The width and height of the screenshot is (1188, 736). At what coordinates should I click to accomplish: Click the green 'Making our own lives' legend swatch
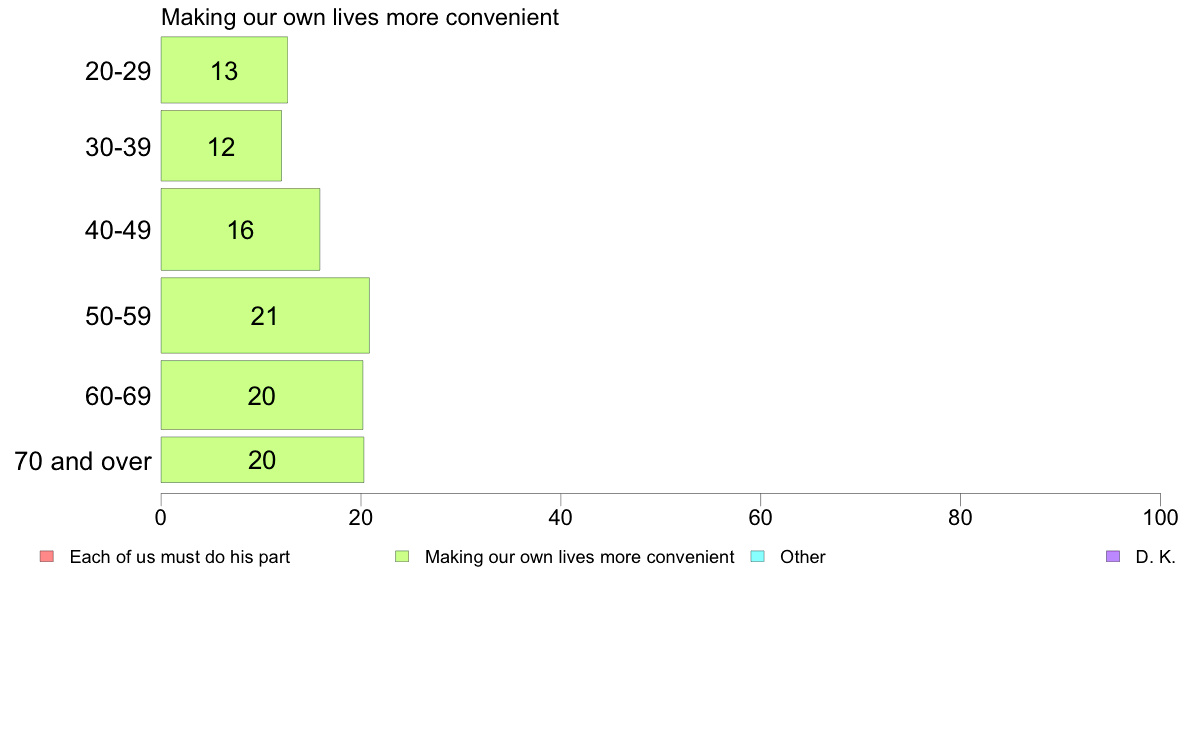[402, 556]
